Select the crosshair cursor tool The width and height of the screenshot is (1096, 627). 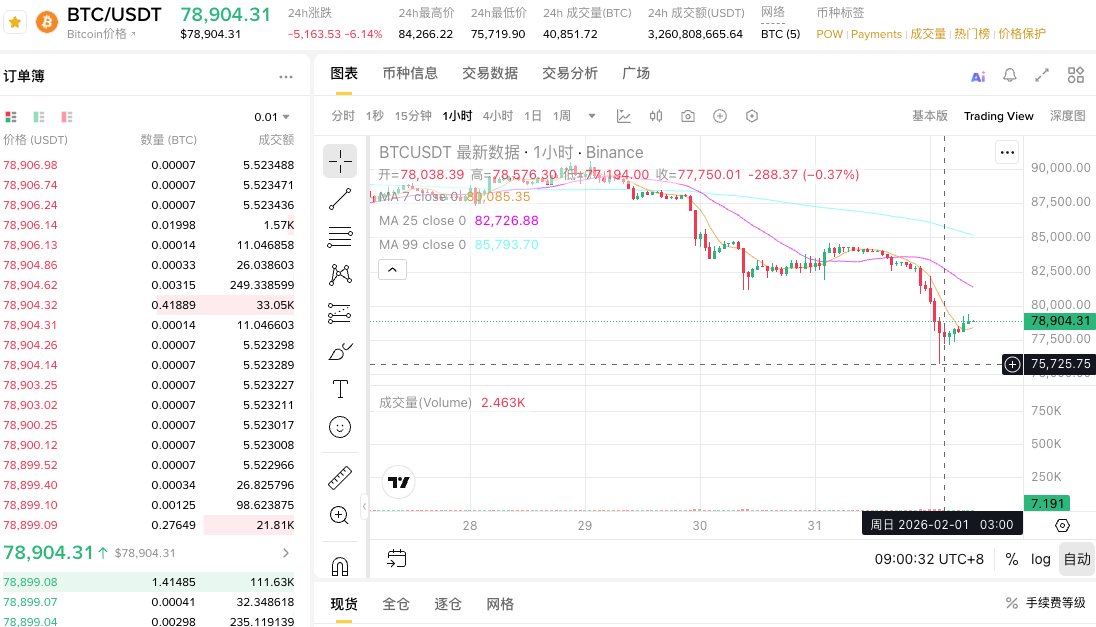coord(340,161)
